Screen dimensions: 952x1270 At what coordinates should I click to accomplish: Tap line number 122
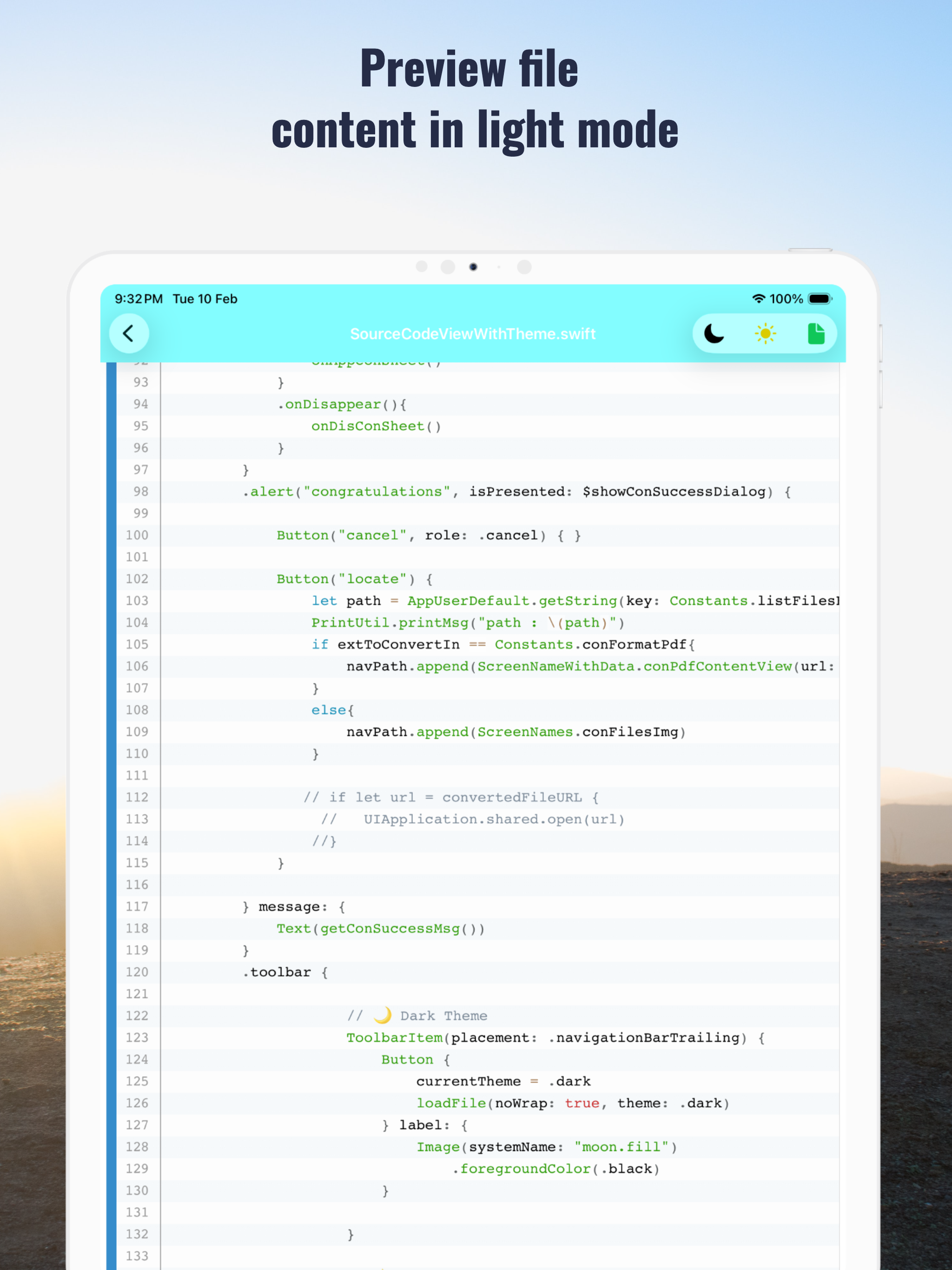point(137,1016)
